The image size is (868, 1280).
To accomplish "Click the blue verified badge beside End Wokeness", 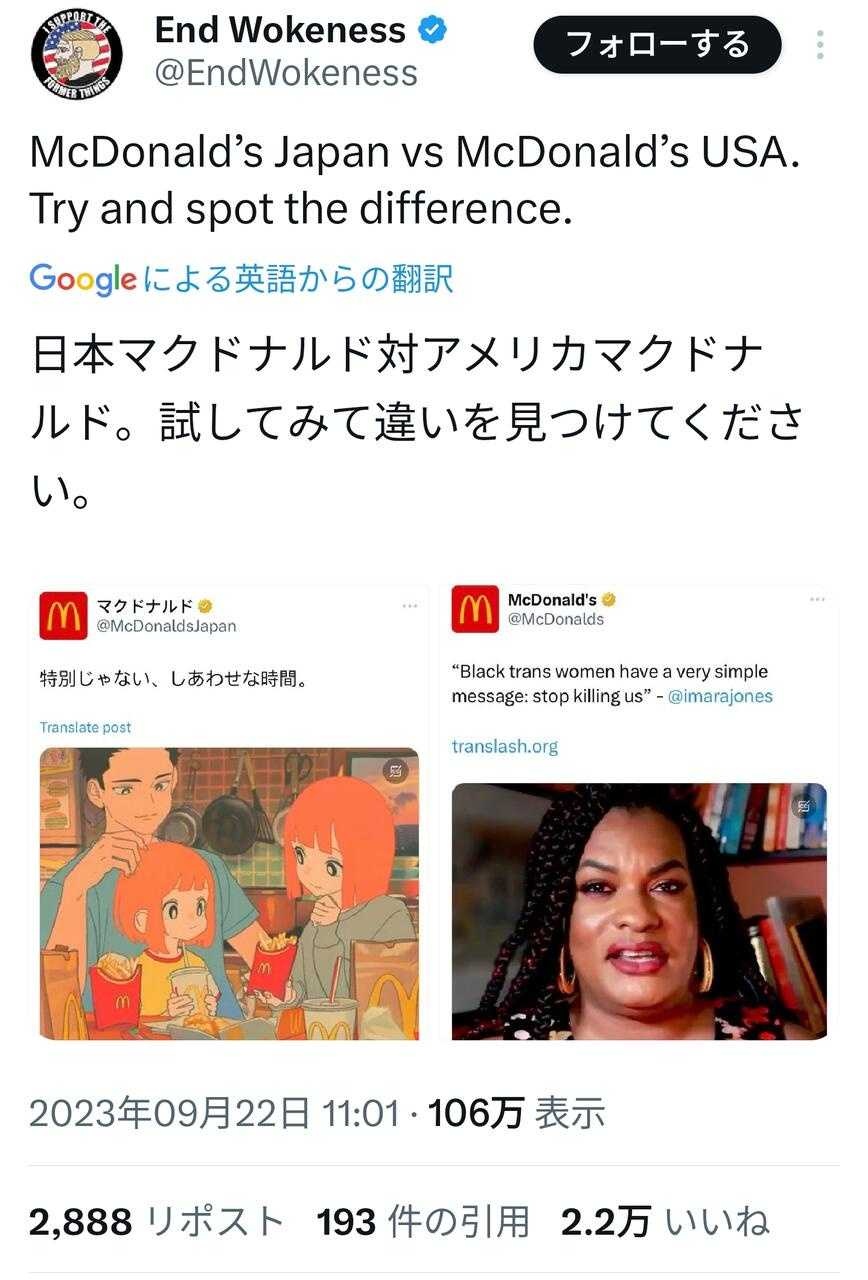I will tap(432, 31).
